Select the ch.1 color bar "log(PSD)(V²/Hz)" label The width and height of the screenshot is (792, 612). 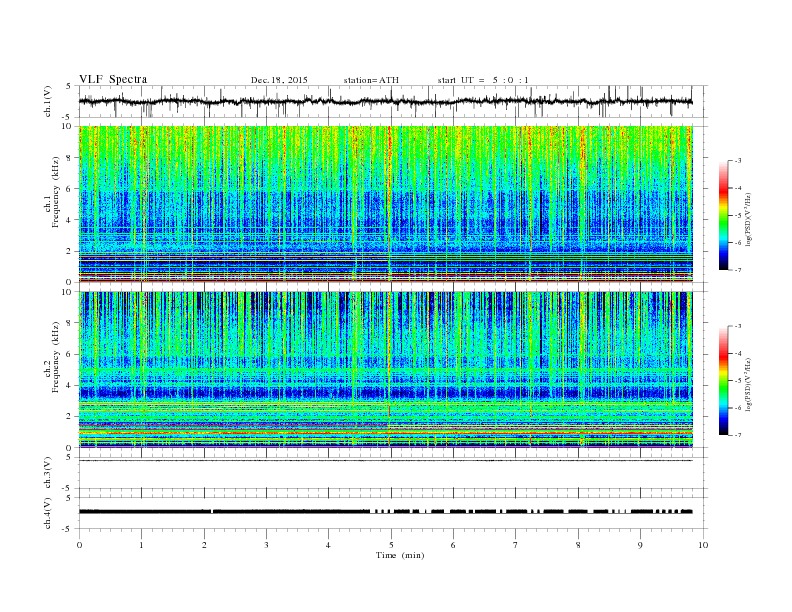pyautogui.click(x=748, y=219)
